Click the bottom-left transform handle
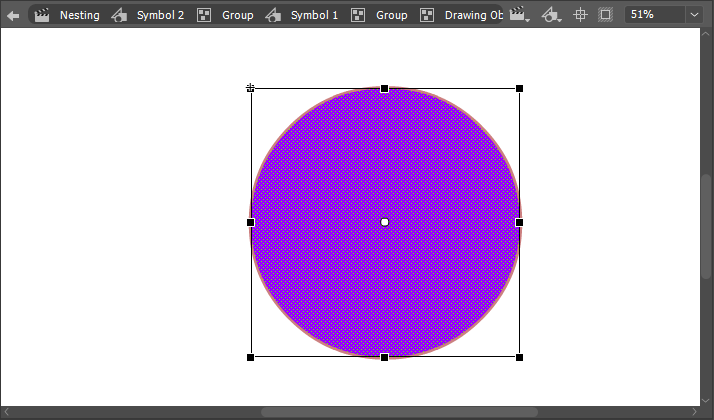The width and height of the screenshot is (714, 420). [250, 358]
